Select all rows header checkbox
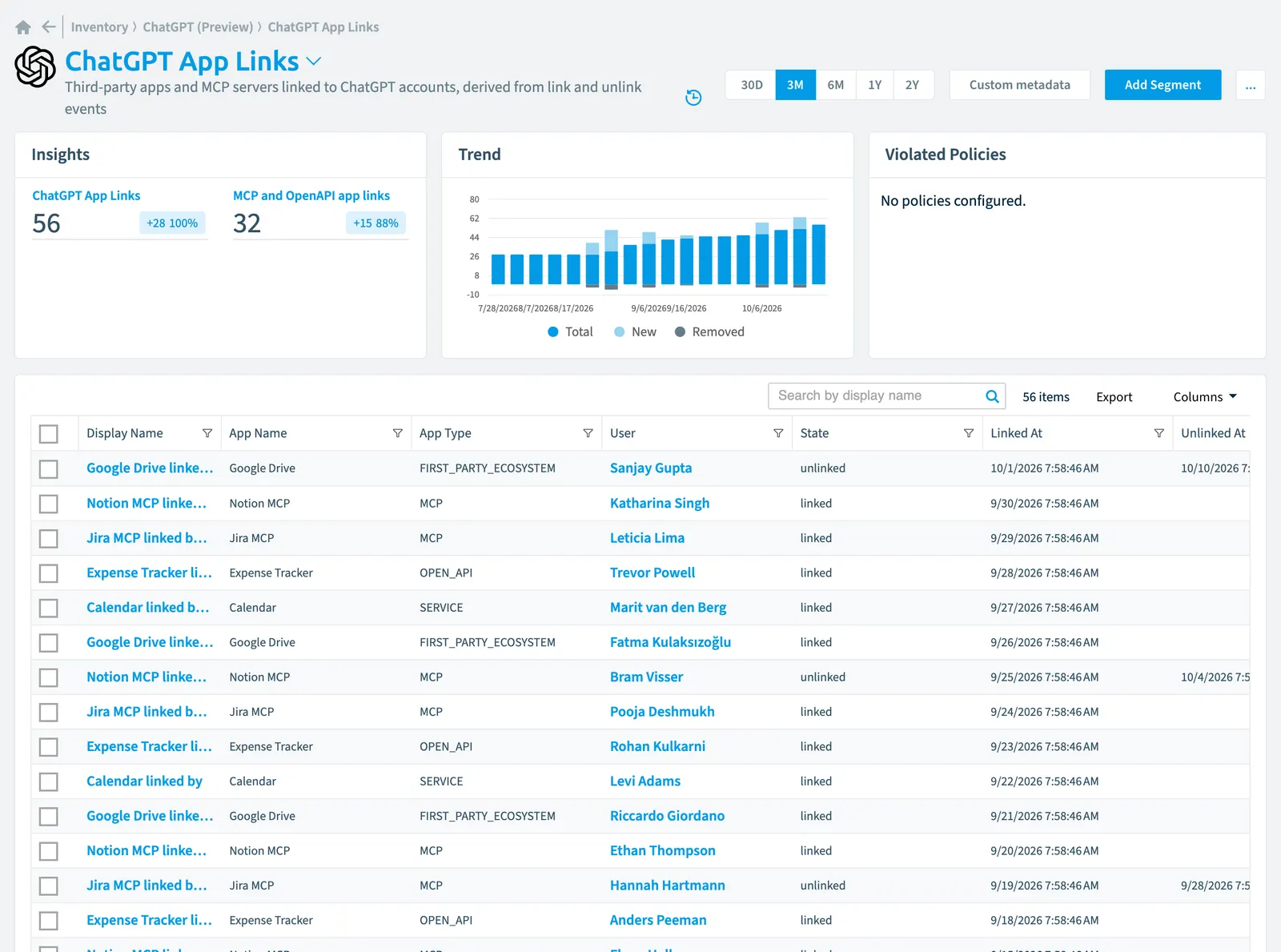The width and height of the screenshot is (1281, 952). (49, 434)
